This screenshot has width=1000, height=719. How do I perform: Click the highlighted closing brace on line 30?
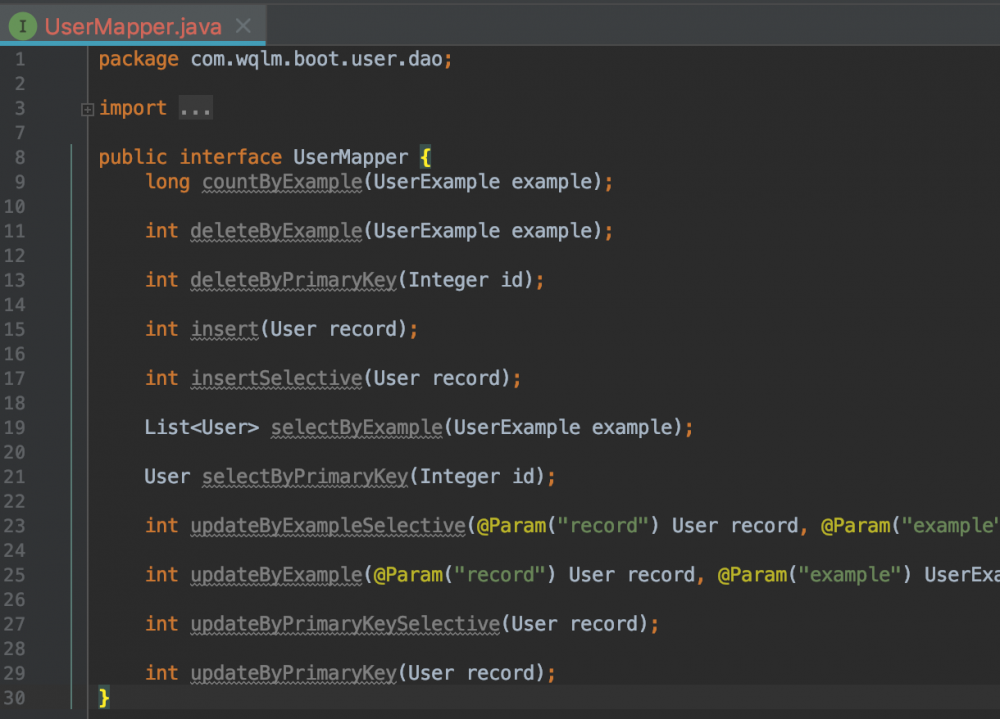(x=104, y=697)
